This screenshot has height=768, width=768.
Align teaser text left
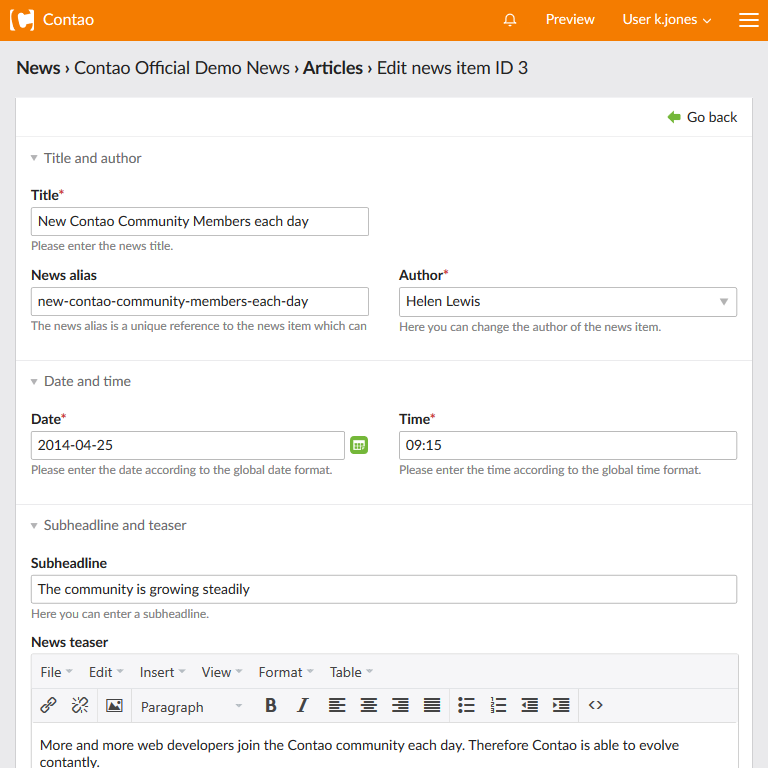coord(337,705)
